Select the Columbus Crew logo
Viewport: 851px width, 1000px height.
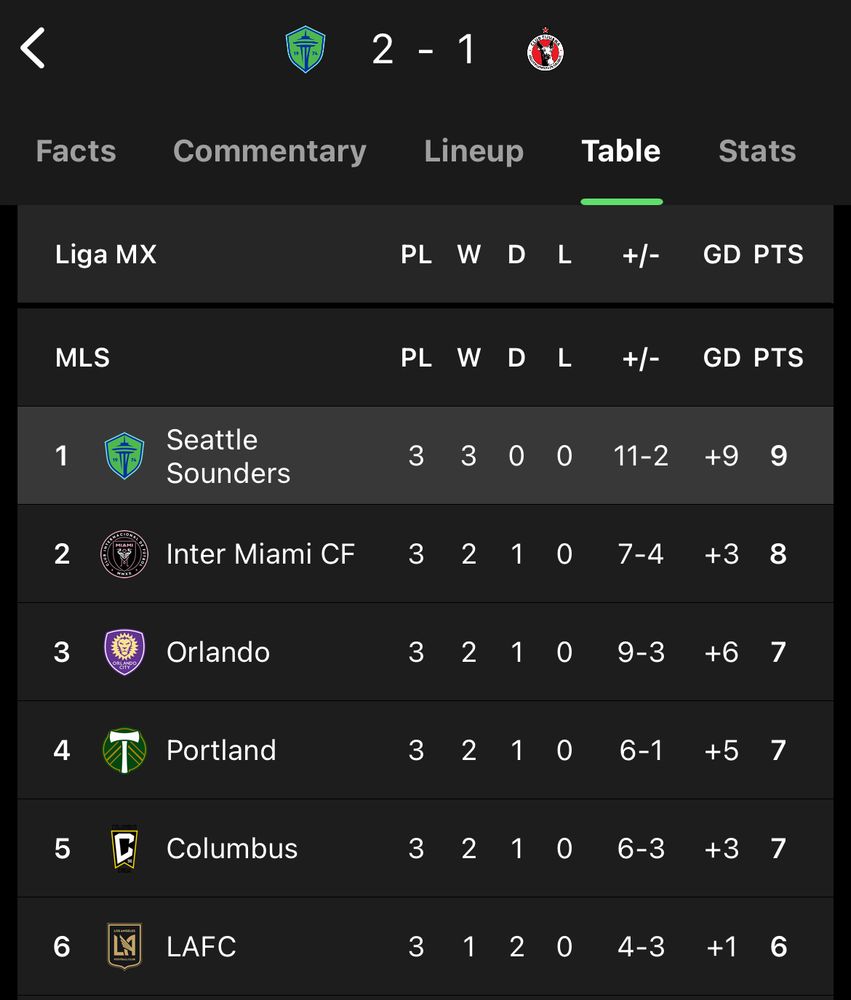point(124,848)
